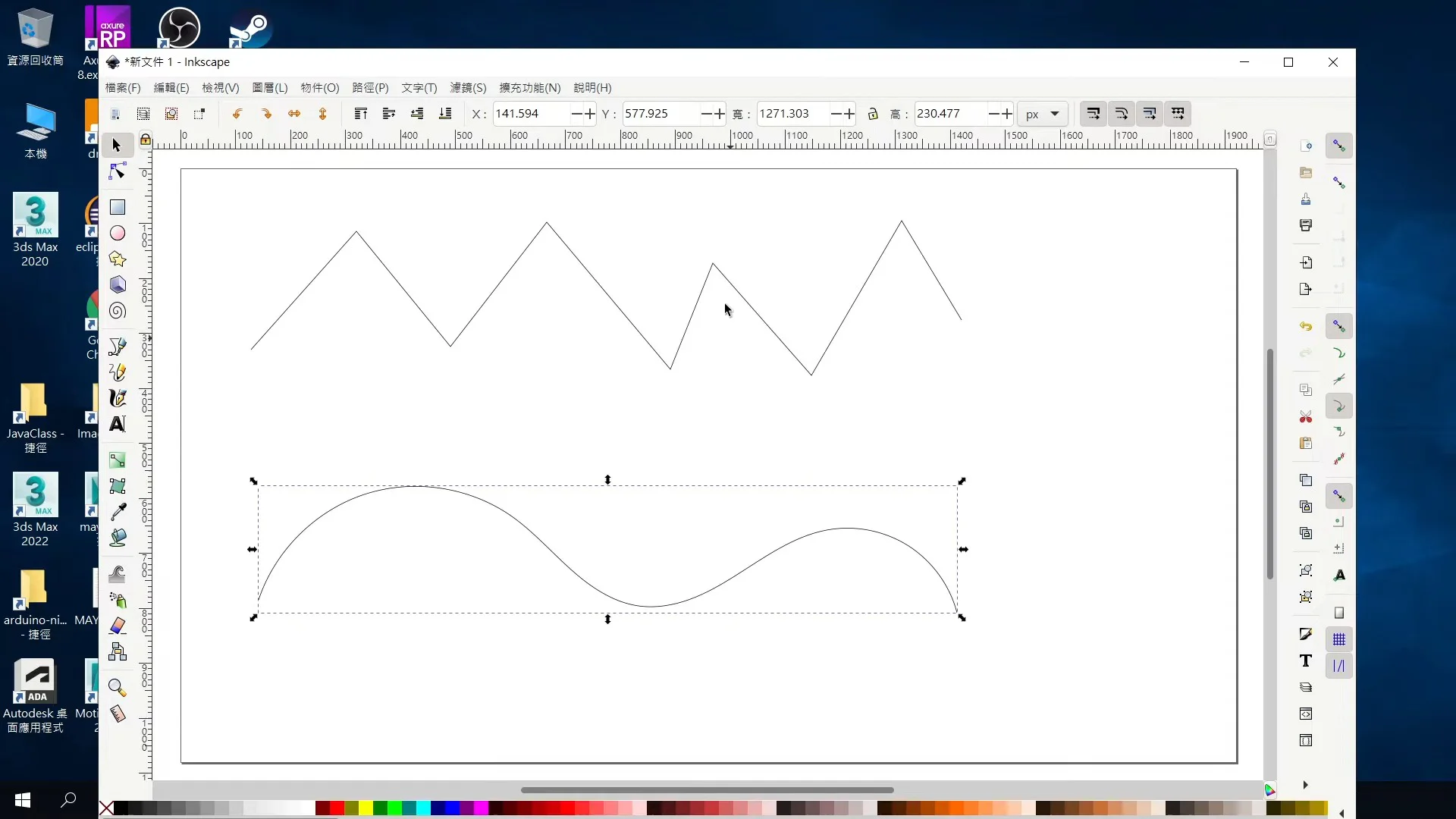The height and width of the screenshot is (819, 1456).
Task: Rotate selection 90° counter-clockwise
Action: pyautogui.click(x=237, y=114)
